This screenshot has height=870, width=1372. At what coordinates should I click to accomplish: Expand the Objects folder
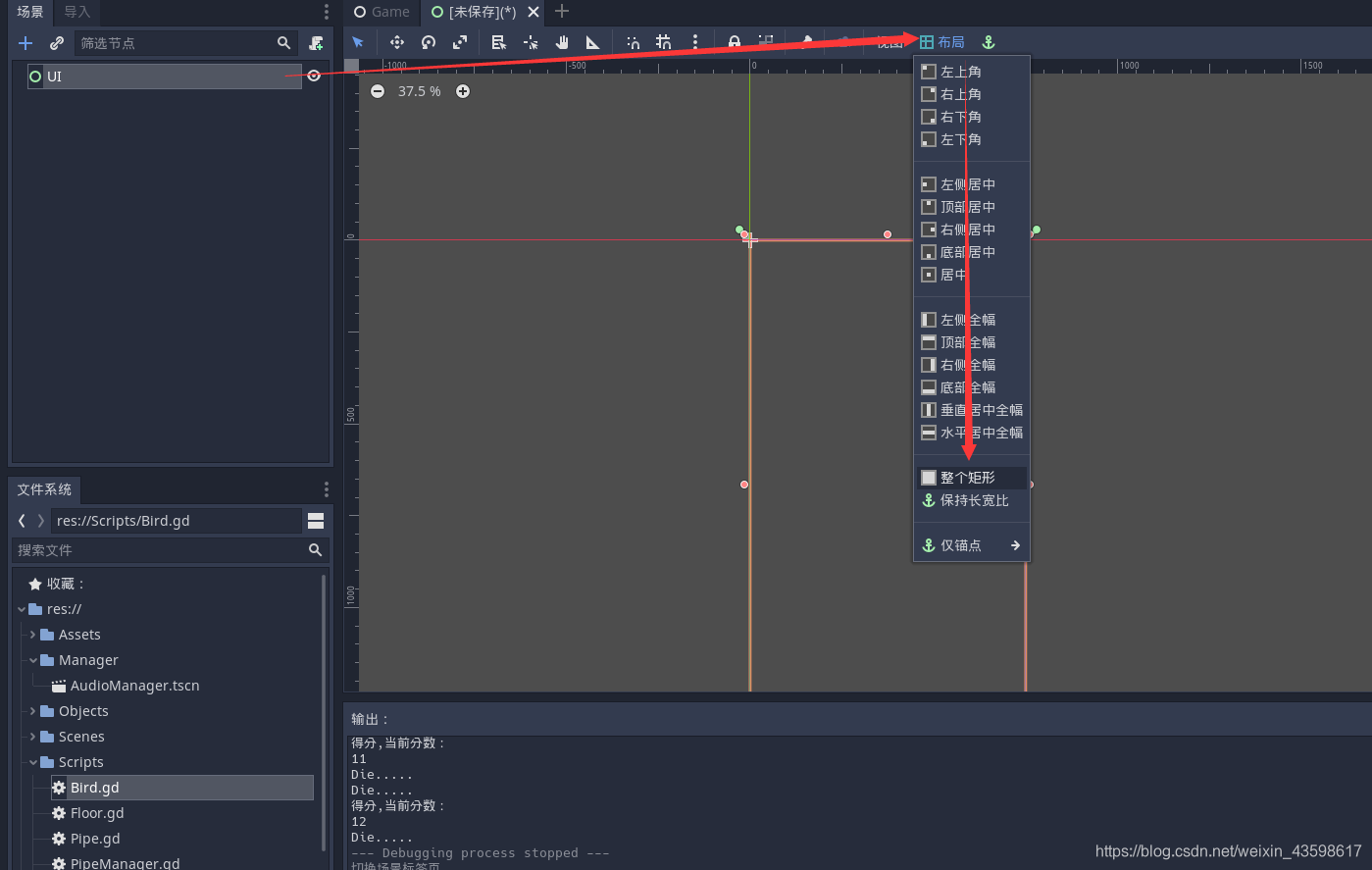pyautogui.click(x=33, y=711)
